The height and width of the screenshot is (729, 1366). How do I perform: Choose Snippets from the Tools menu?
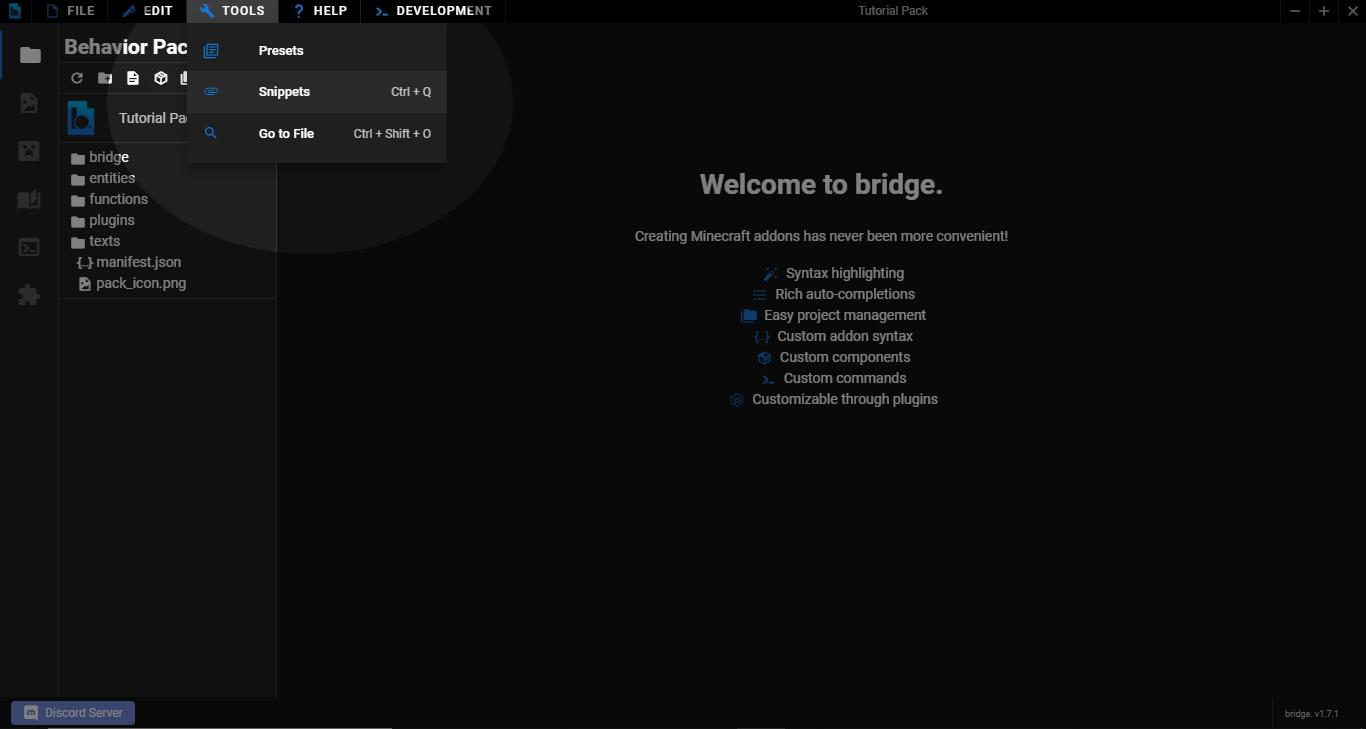(x=317, y=92)
